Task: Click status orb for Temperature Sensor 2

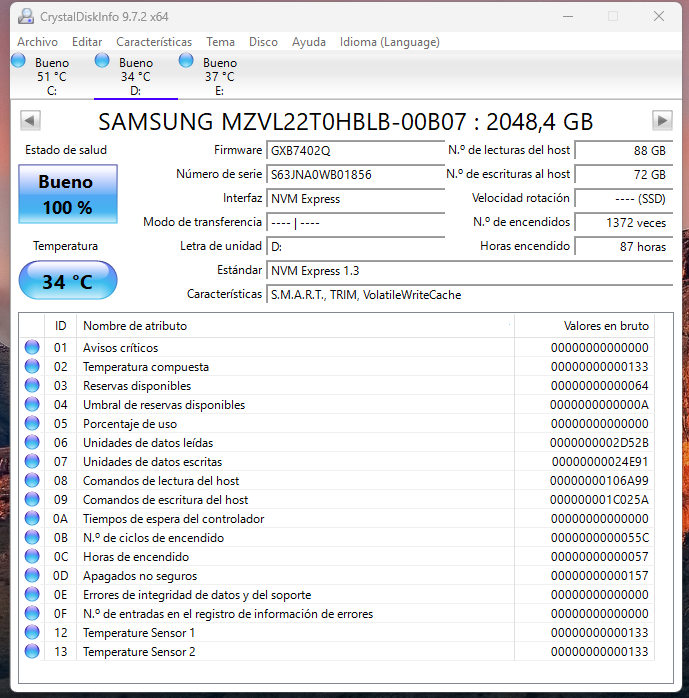Action: click(32, 652)
